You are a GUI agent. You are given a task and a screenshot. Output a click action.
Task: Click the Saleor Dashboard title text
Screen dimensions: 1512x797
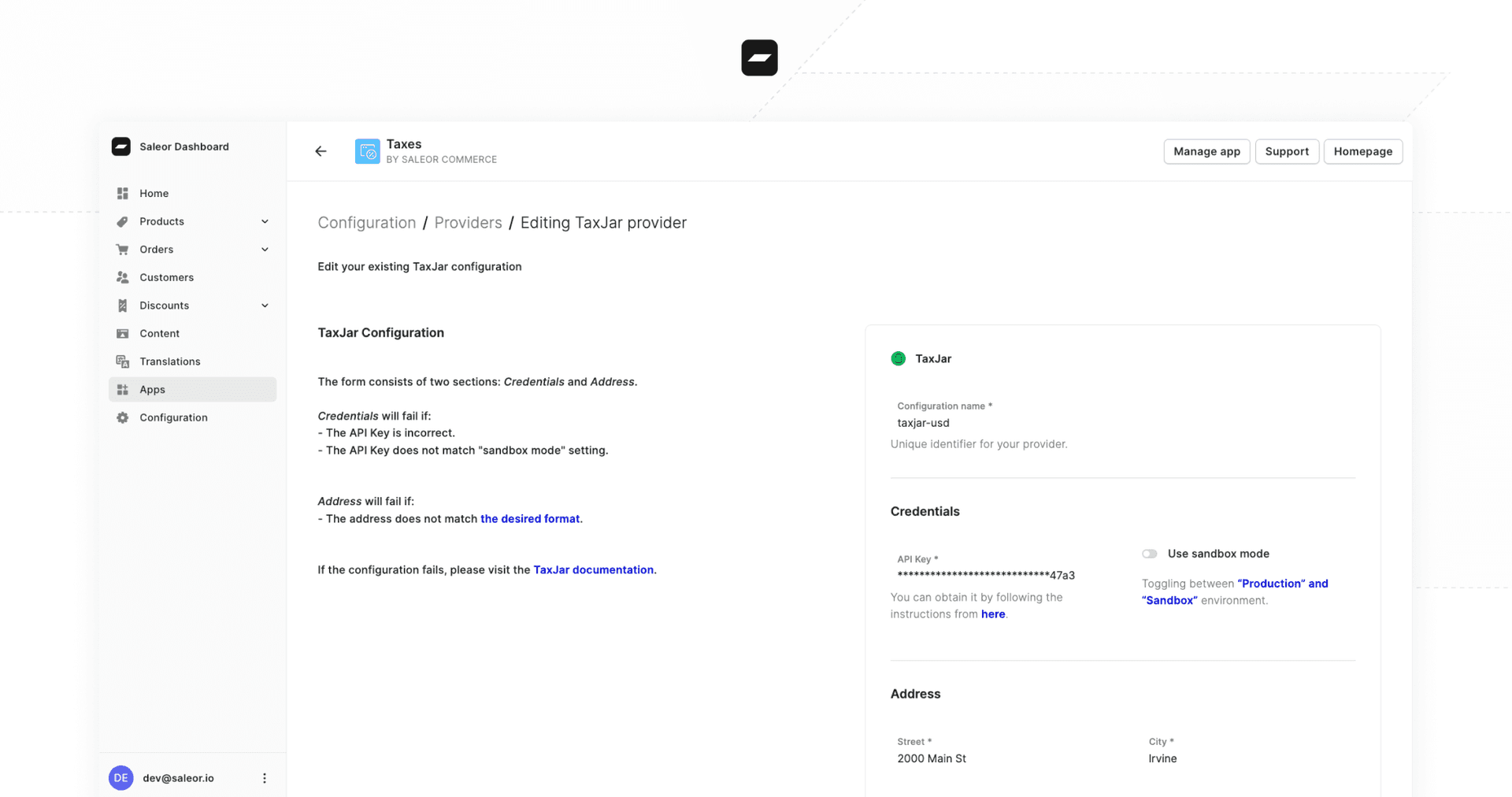click(x=184, y=146)
